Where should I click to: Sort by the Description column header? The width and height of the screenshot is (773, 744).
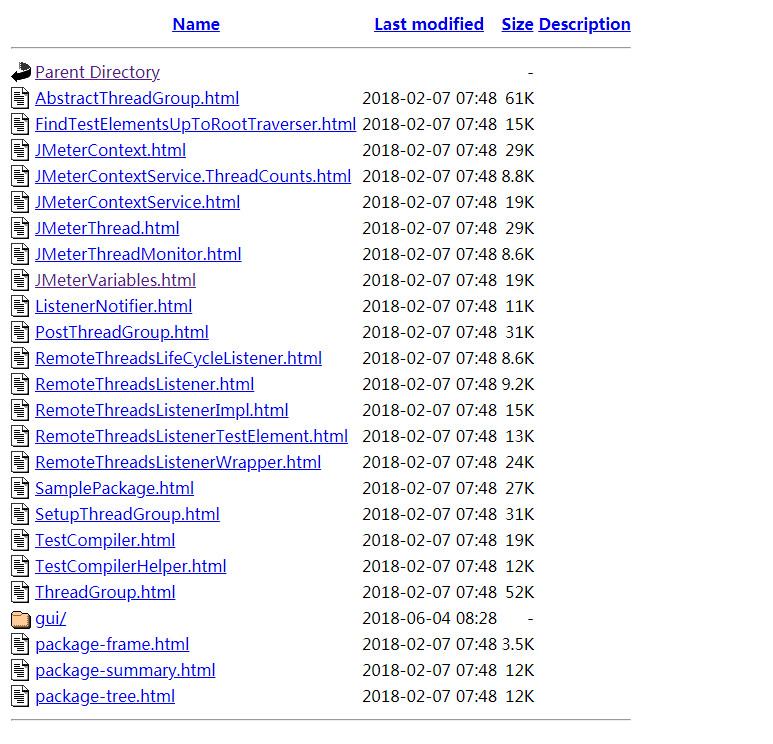pyautogui.click(x=584, y=24)
